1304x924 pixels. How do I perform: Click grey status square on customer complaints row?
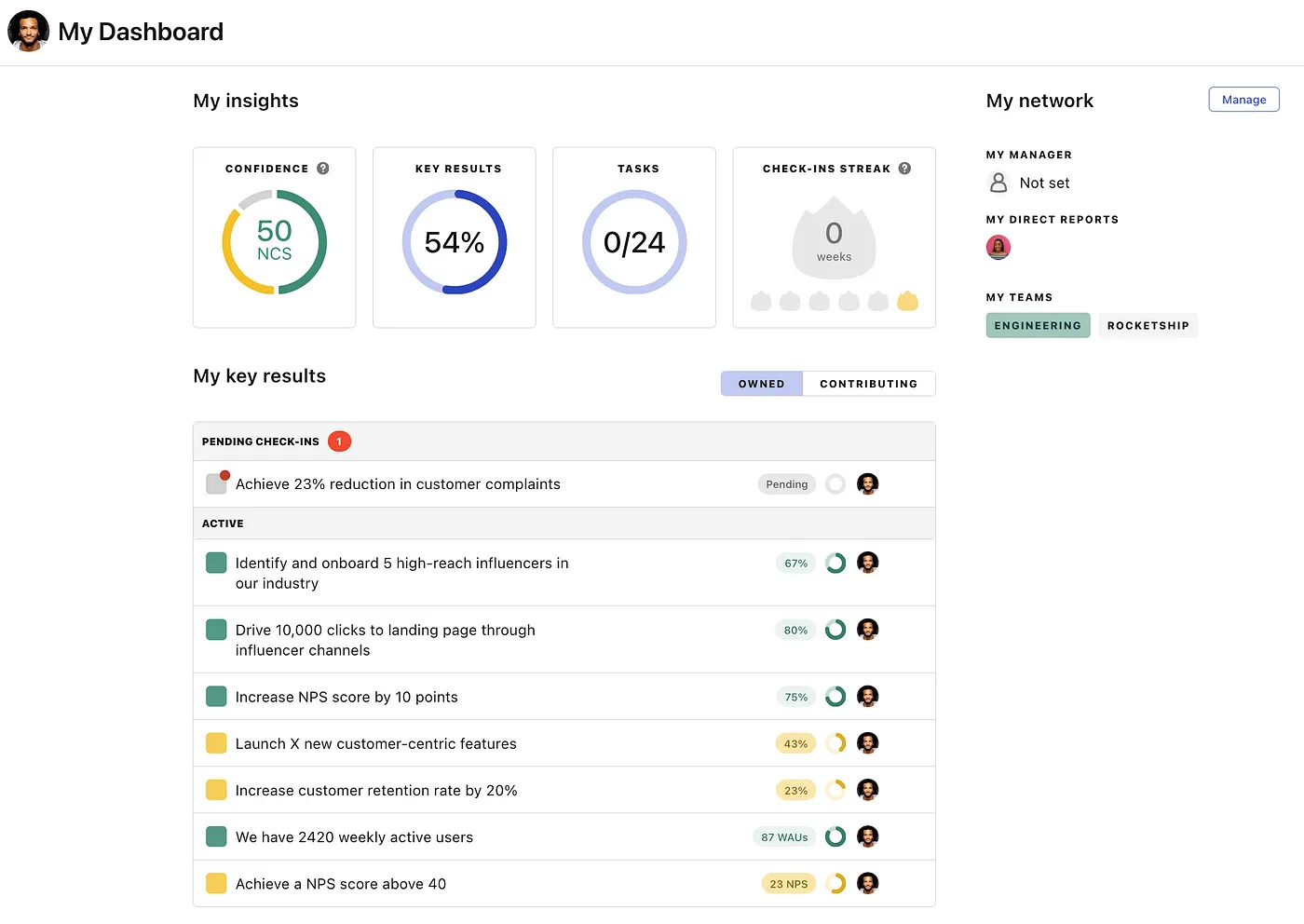tap(216, 483)
